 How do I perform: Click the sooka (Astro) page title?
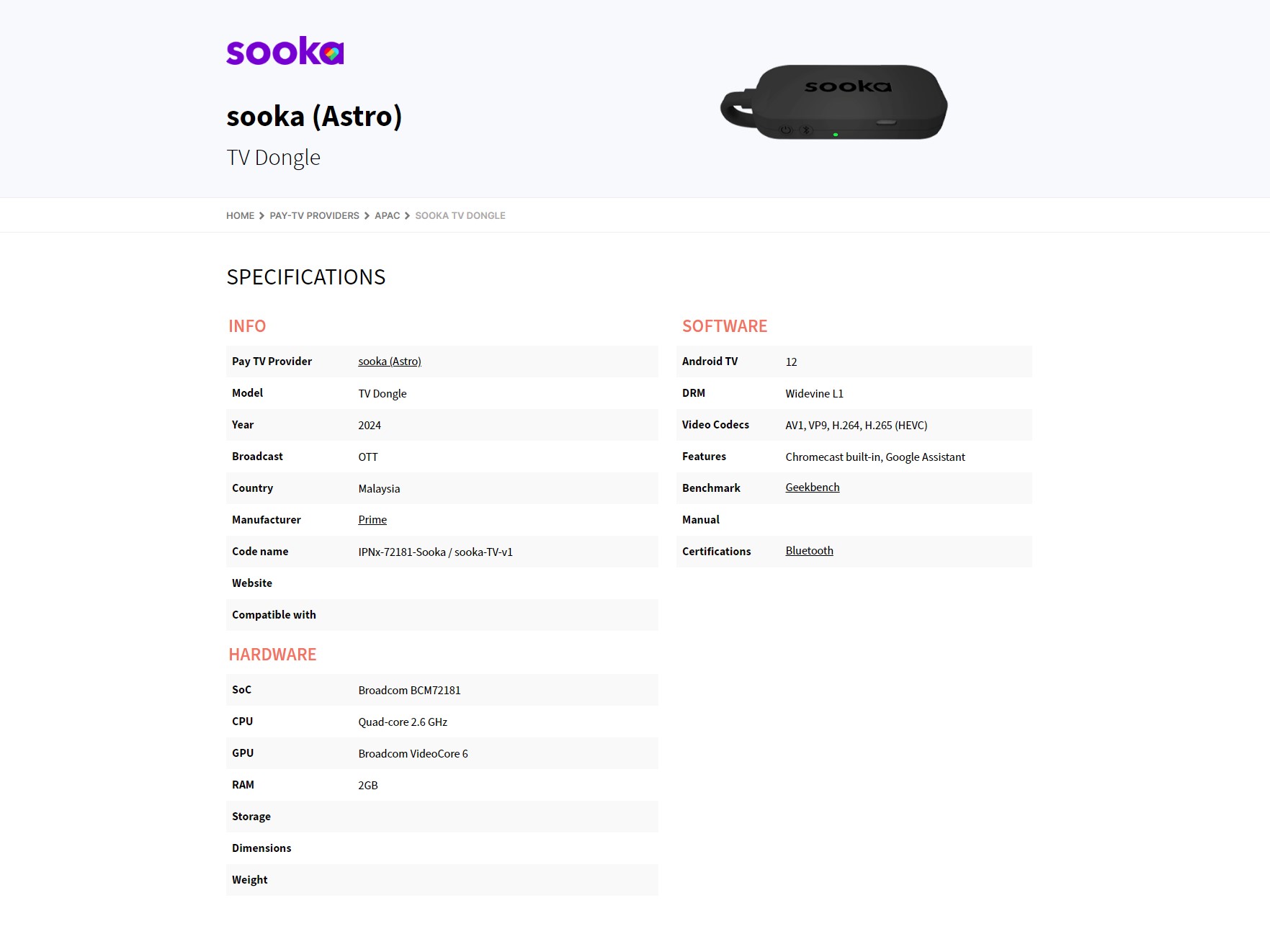[314, 116]
